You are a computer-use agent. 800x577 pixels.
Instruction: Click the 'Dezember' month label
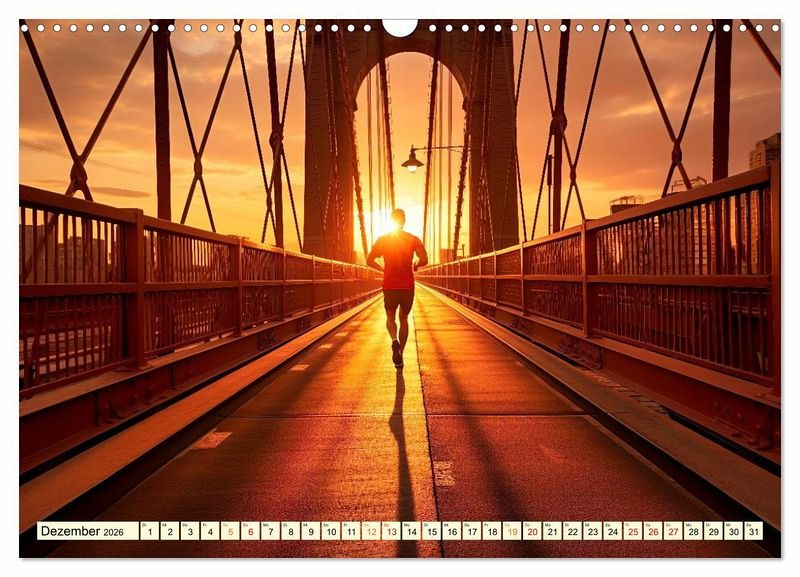[x=70, y=531]
